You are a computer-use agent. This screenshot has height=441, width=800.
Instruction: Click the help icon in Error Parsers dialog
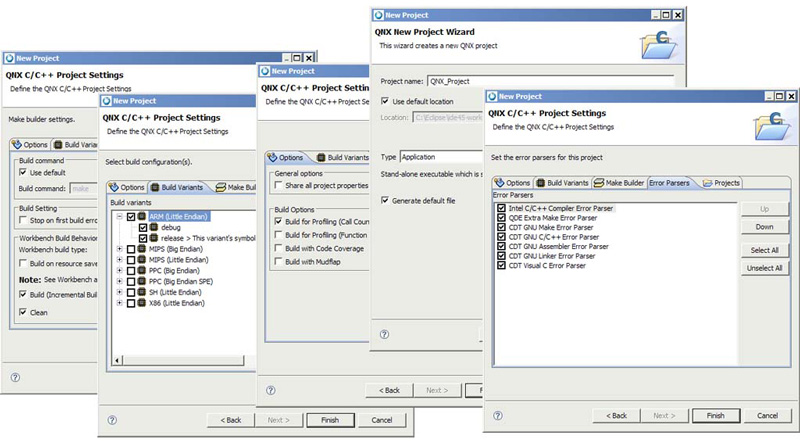coord(497,413)
